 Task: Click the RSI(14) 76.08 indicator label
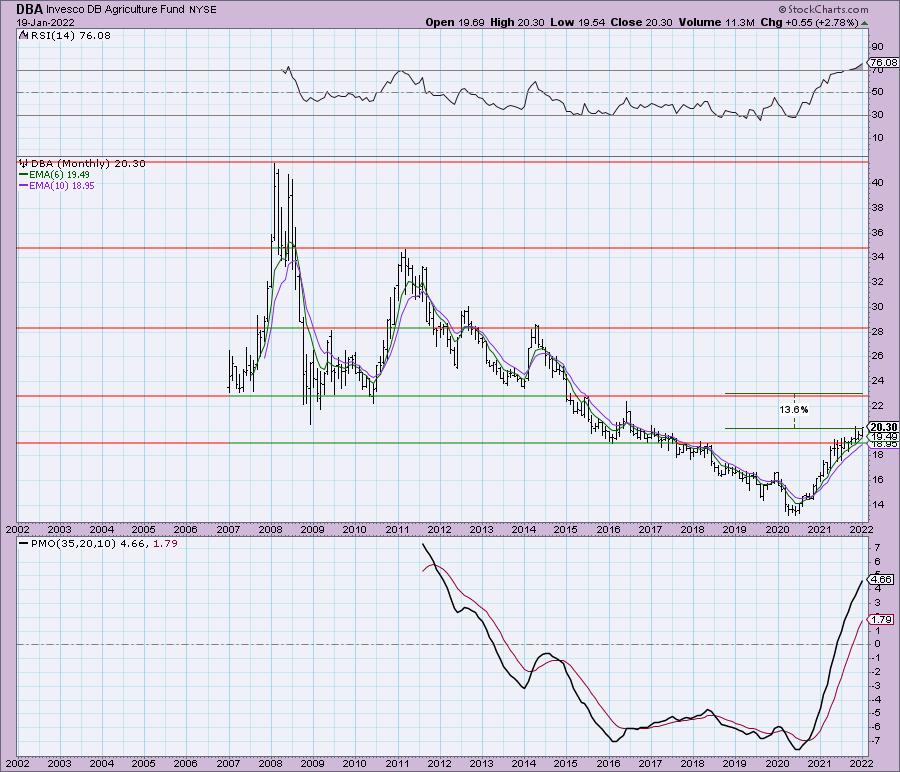click(x=69, y=35)
